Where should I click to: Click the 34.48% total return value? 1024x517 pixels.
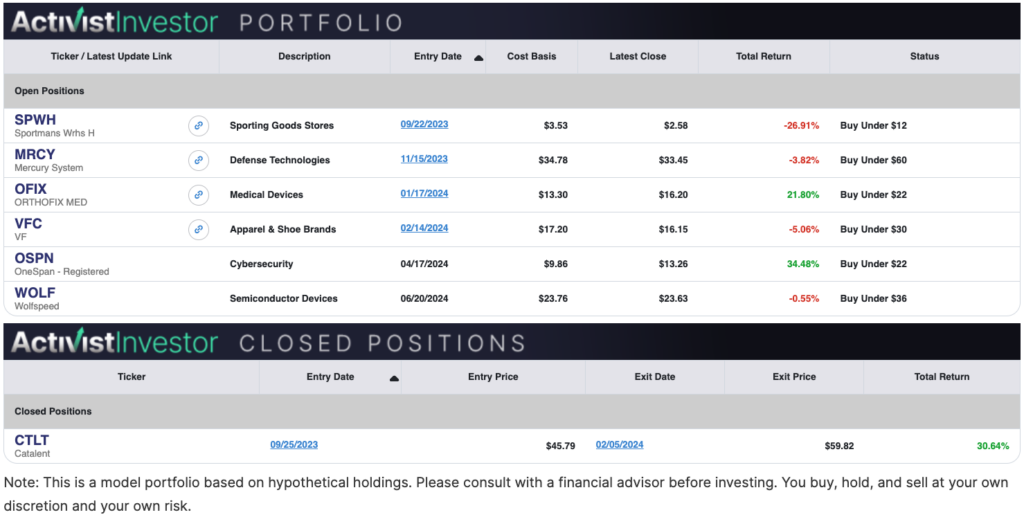tap(803, 264)
